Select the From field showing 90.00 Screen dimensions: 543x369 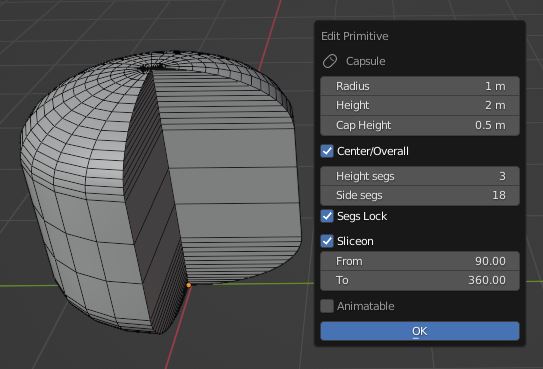click(x=420, y=261)
